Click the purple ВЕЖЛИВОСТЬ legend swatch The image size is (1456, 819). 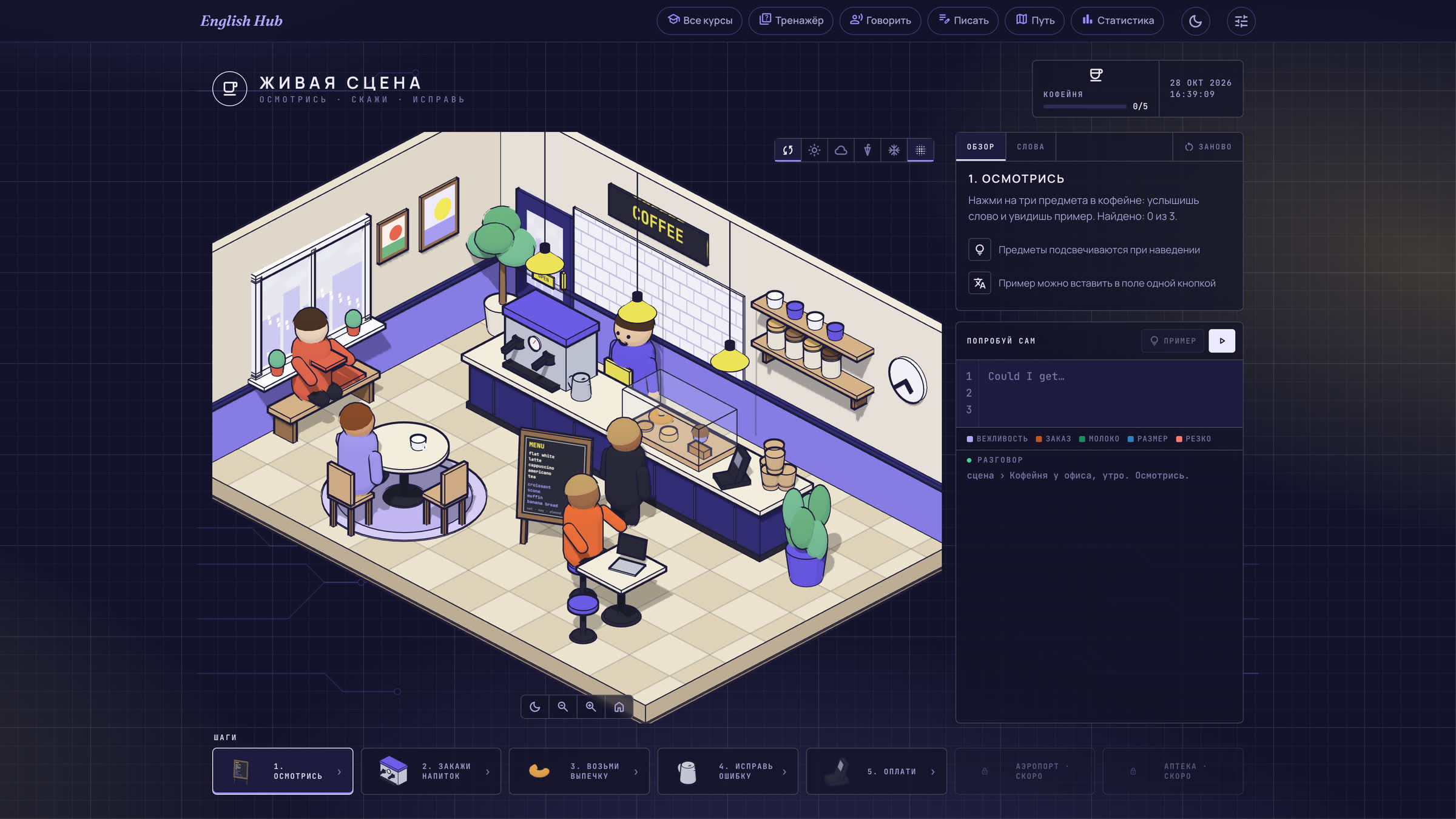coord(969,439)
